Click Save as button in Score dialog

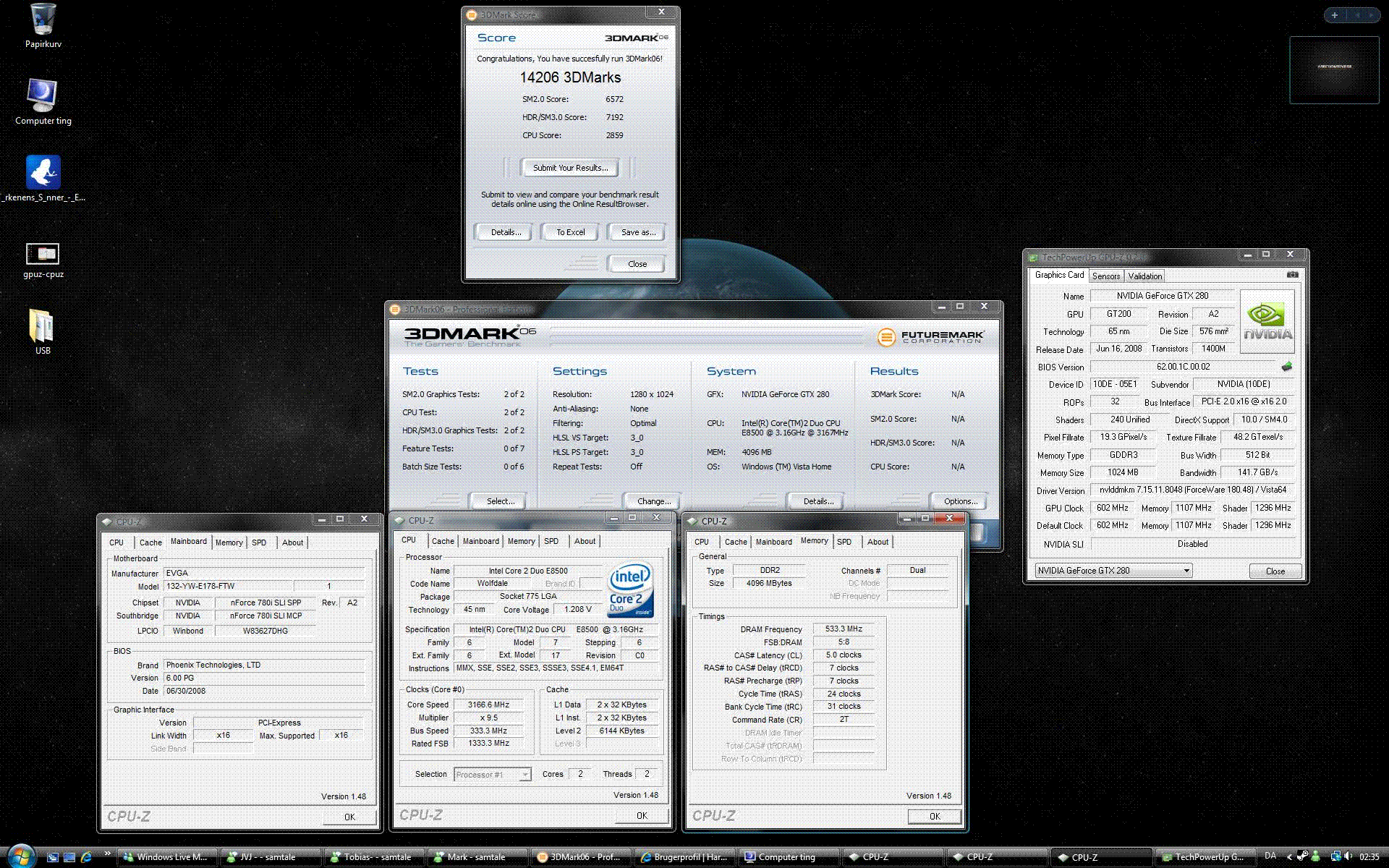(638, 232)
